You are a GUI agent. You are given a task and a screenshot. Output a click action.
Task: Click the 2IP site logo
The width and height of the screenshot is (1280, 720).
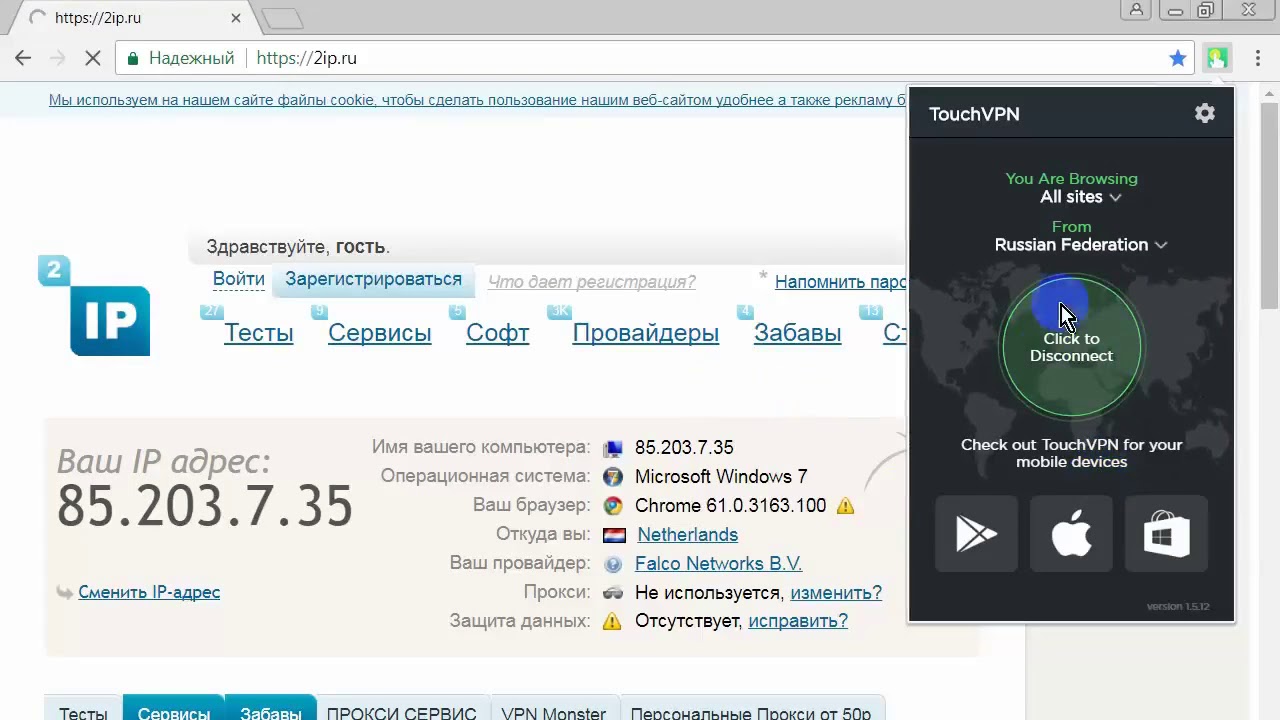[95, 306]
